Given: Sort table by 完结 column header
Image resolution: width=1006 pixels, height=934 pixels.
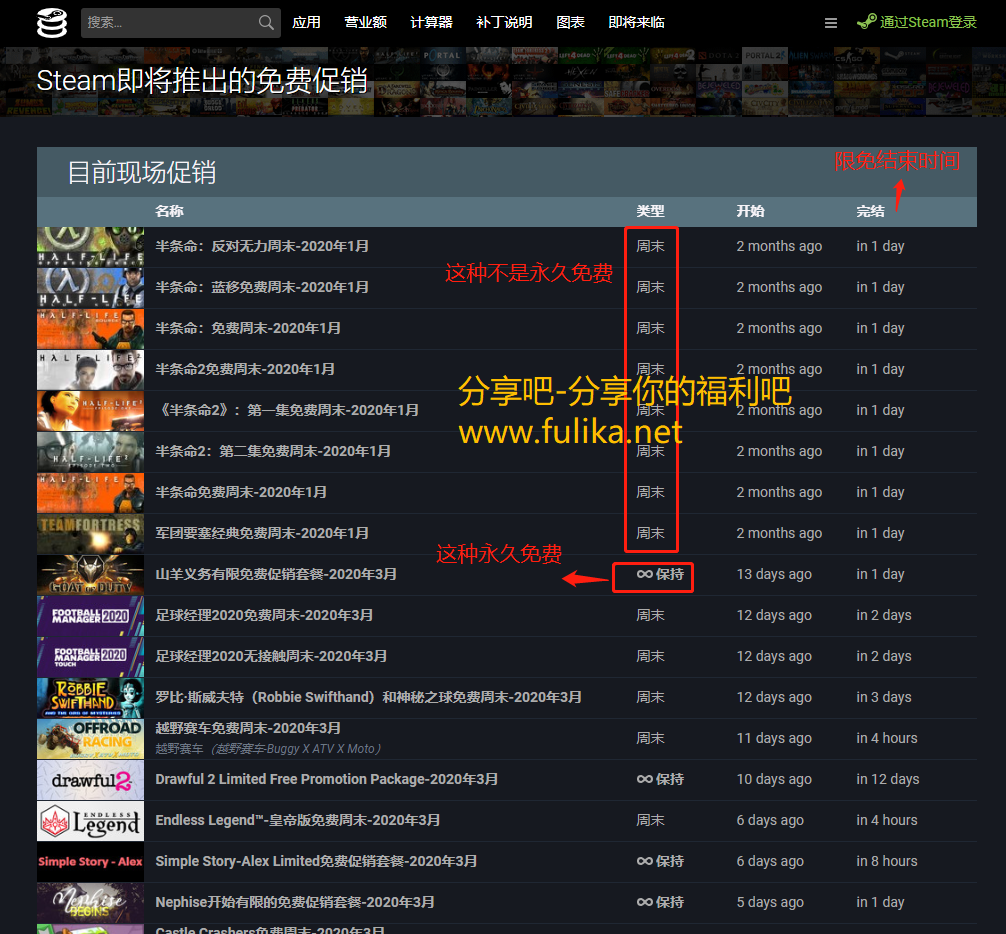Looking at the screenshot, I should (x=870, y=211).
